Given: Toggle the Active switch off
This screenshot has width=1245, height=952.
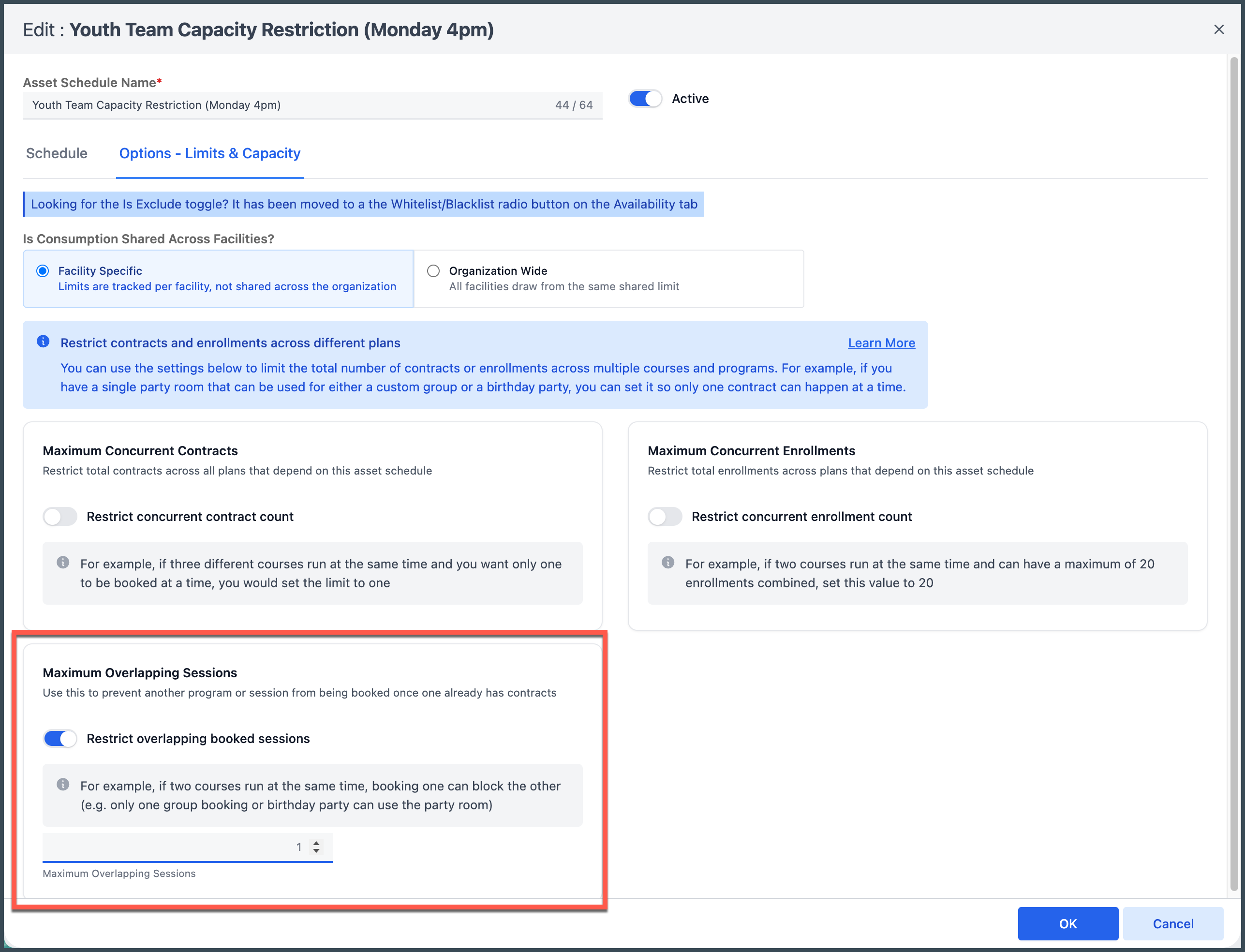Looking at the screenshot, I should tap(645, 99).
